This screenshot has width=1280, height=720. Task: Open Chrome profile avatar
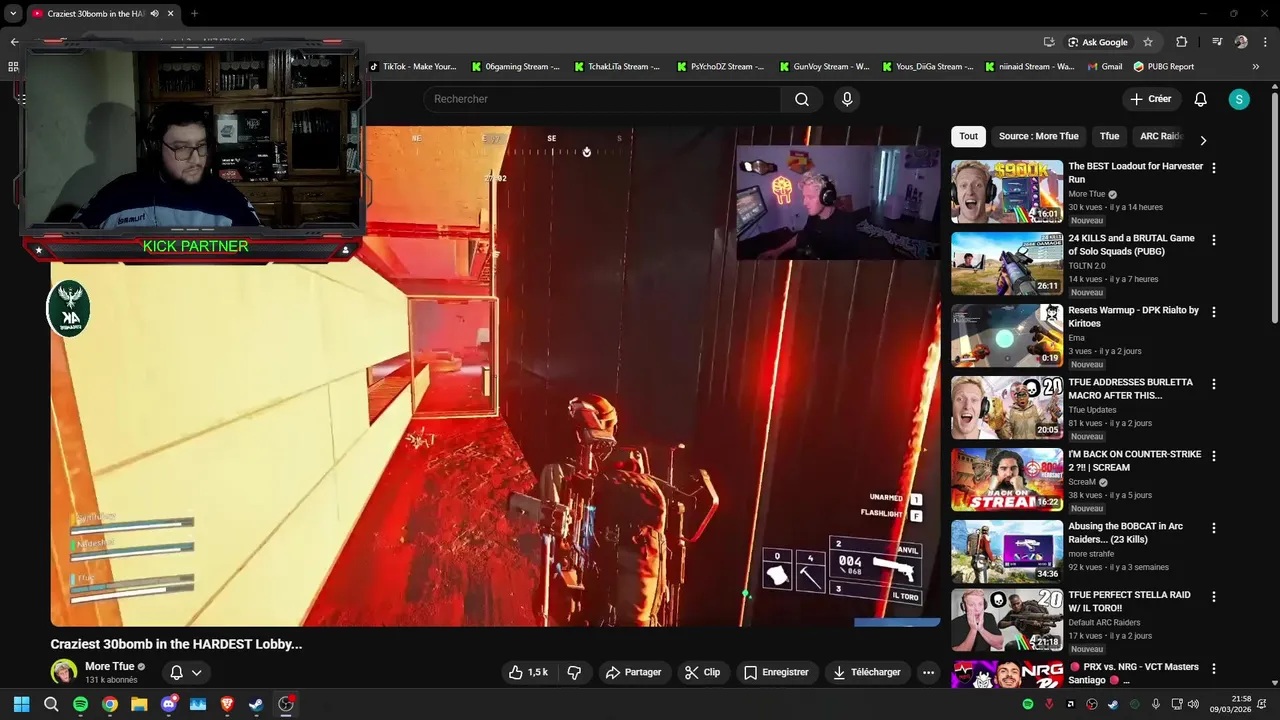click(x=1241, y=42)
